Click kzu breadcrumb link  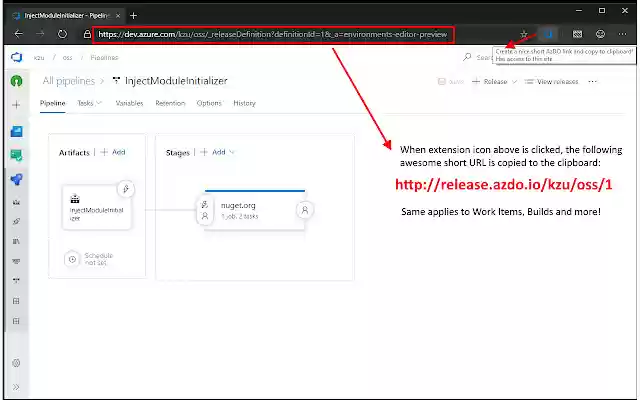39,58
